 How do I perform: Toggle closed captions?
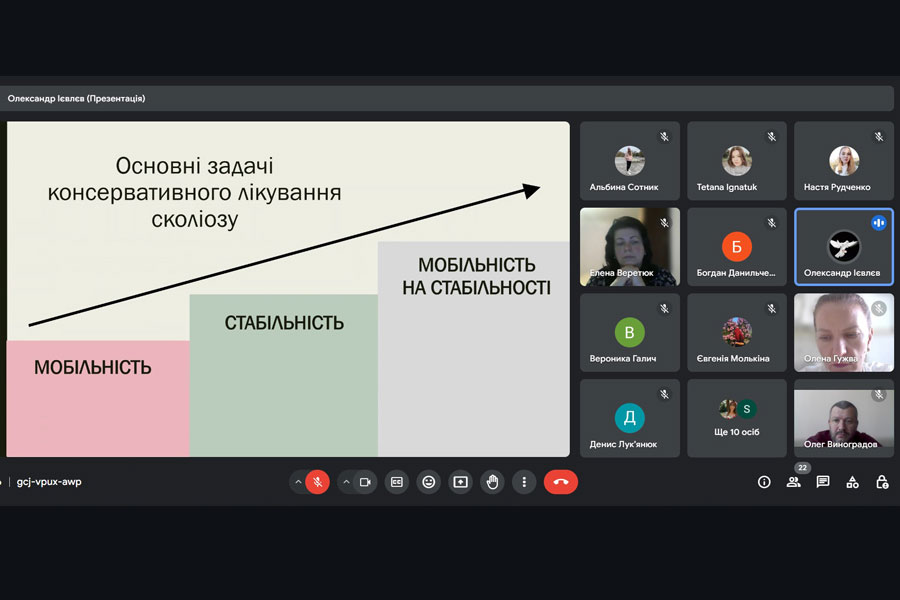click(x=397, y=482)
